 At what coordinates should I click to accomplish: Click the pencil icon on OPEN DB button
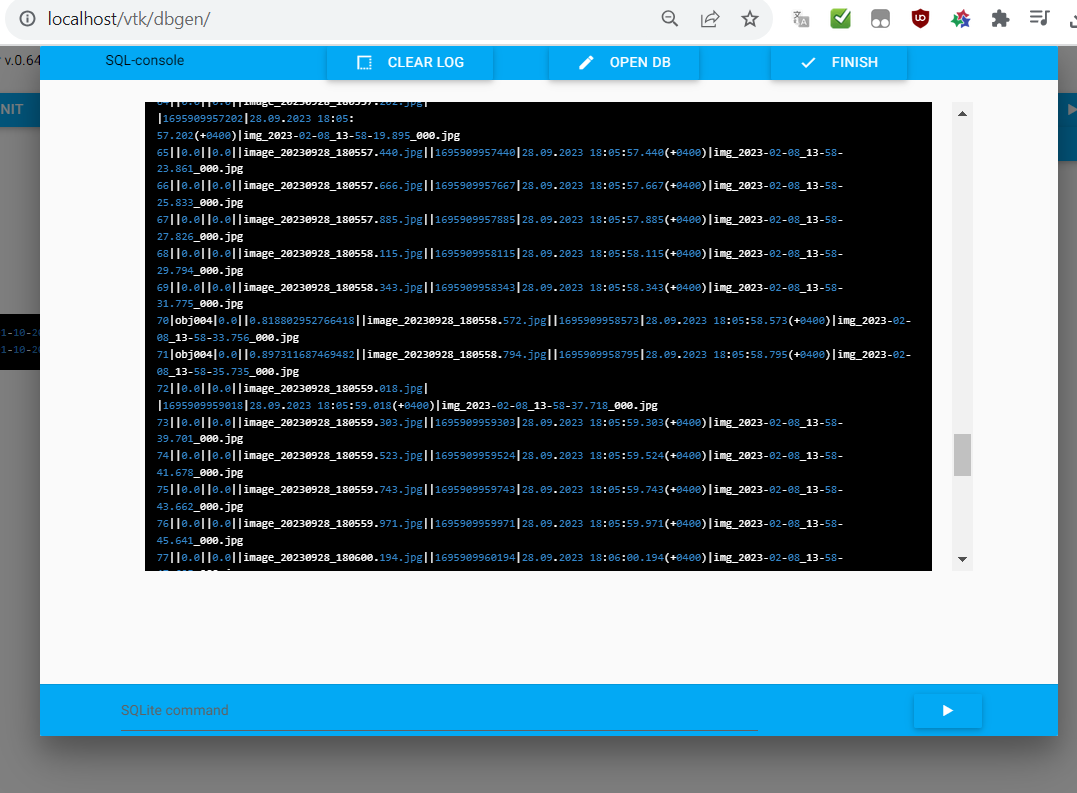pos(586,61)
